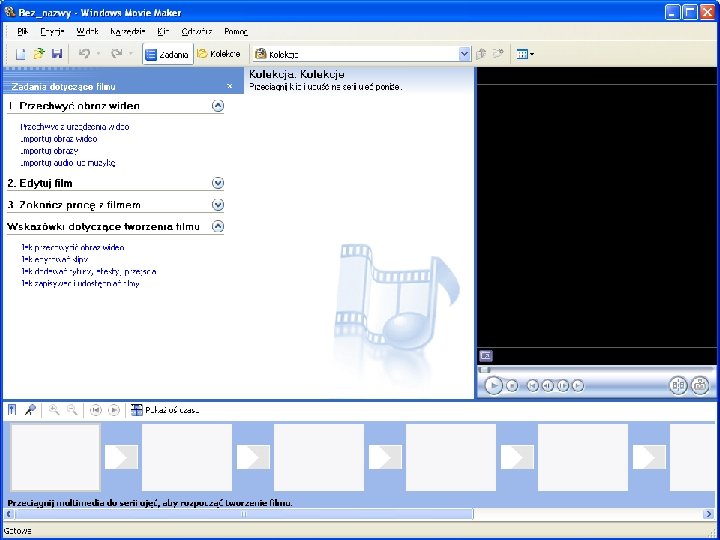Open Jak przechwycić obraz wideo tip
The height and width of the screenshot is (540, 720).
73,248
